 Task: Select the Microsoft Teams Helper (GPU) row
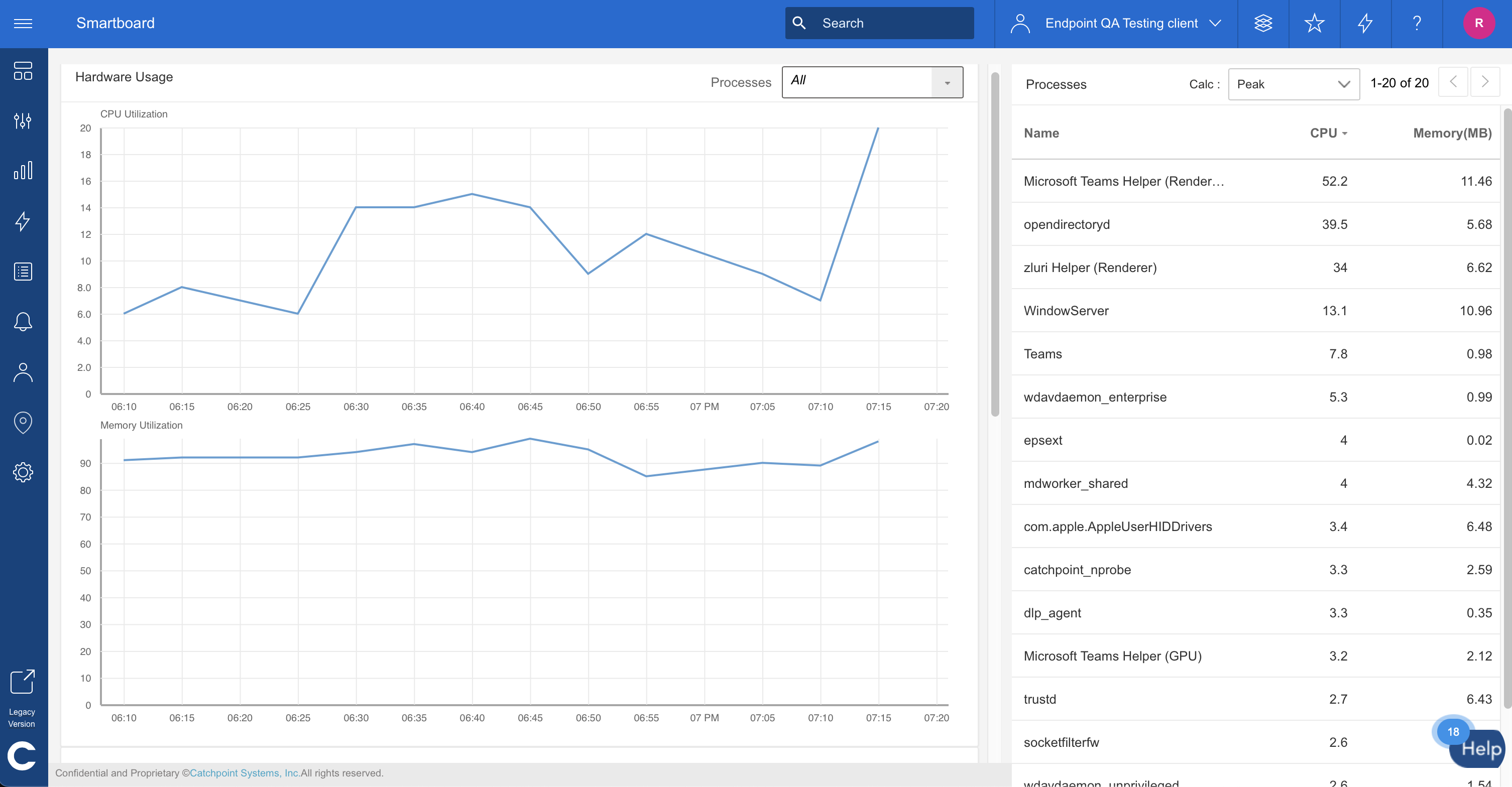[x=1256, y=655]
